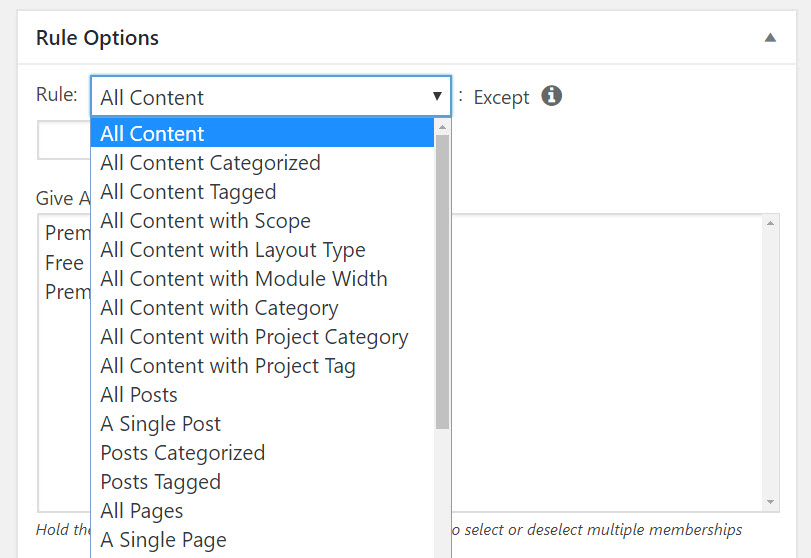Pick All Content Tagged option
This screenshot has width=811, height=558.
[x=262, y=192]
